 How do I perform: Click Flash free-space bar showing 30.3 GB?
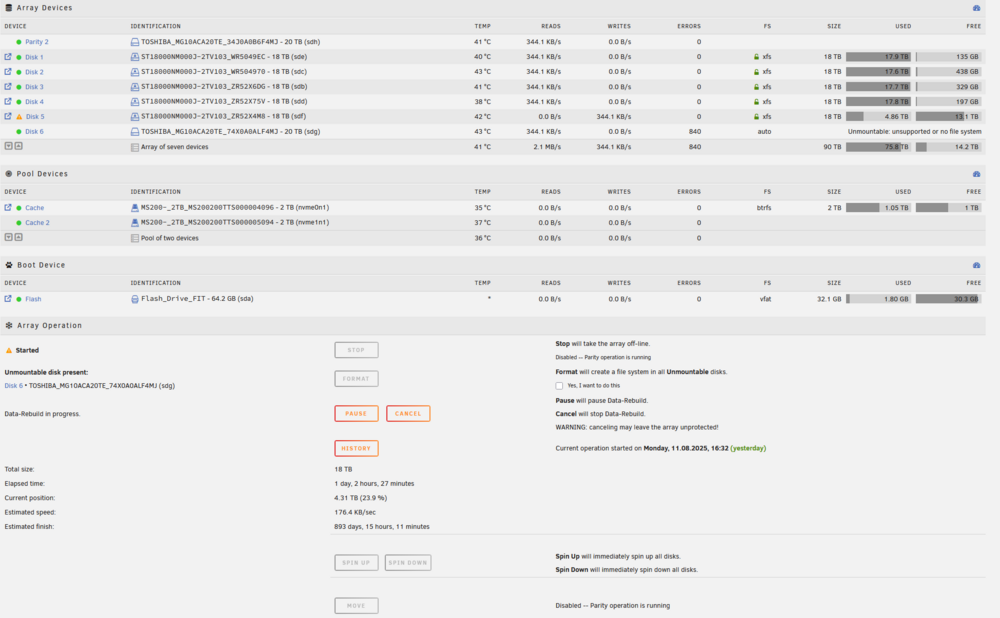click(x=948, y=299)
